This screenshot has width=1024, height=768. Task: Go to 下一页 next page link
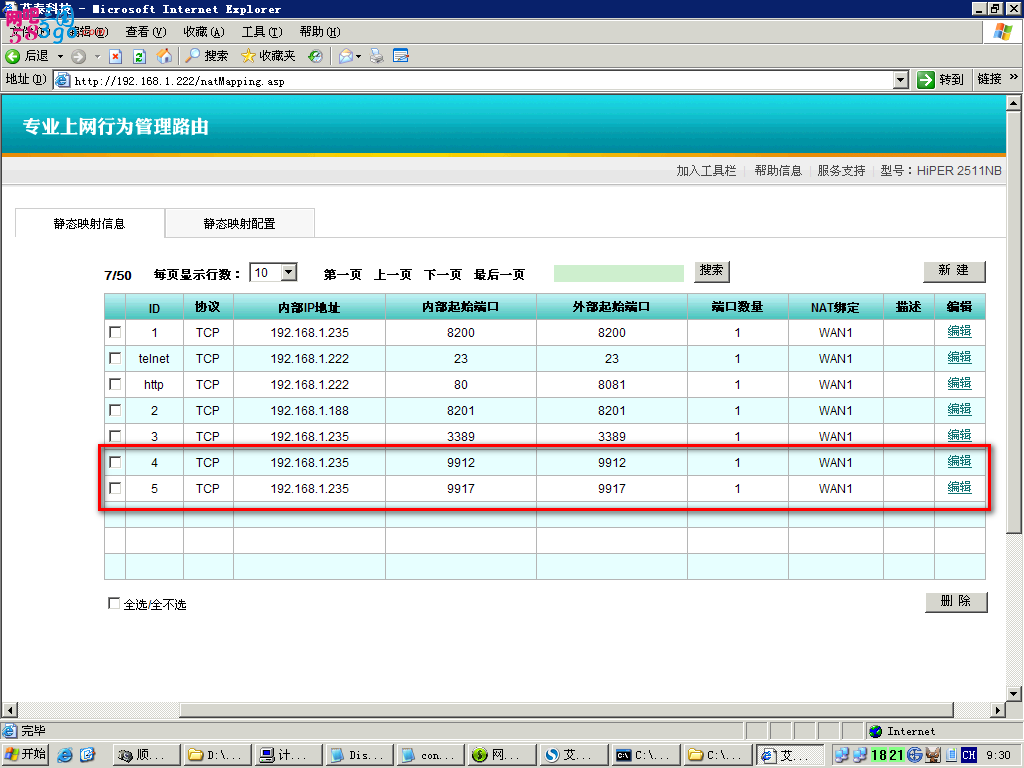[x=443, y=274]
